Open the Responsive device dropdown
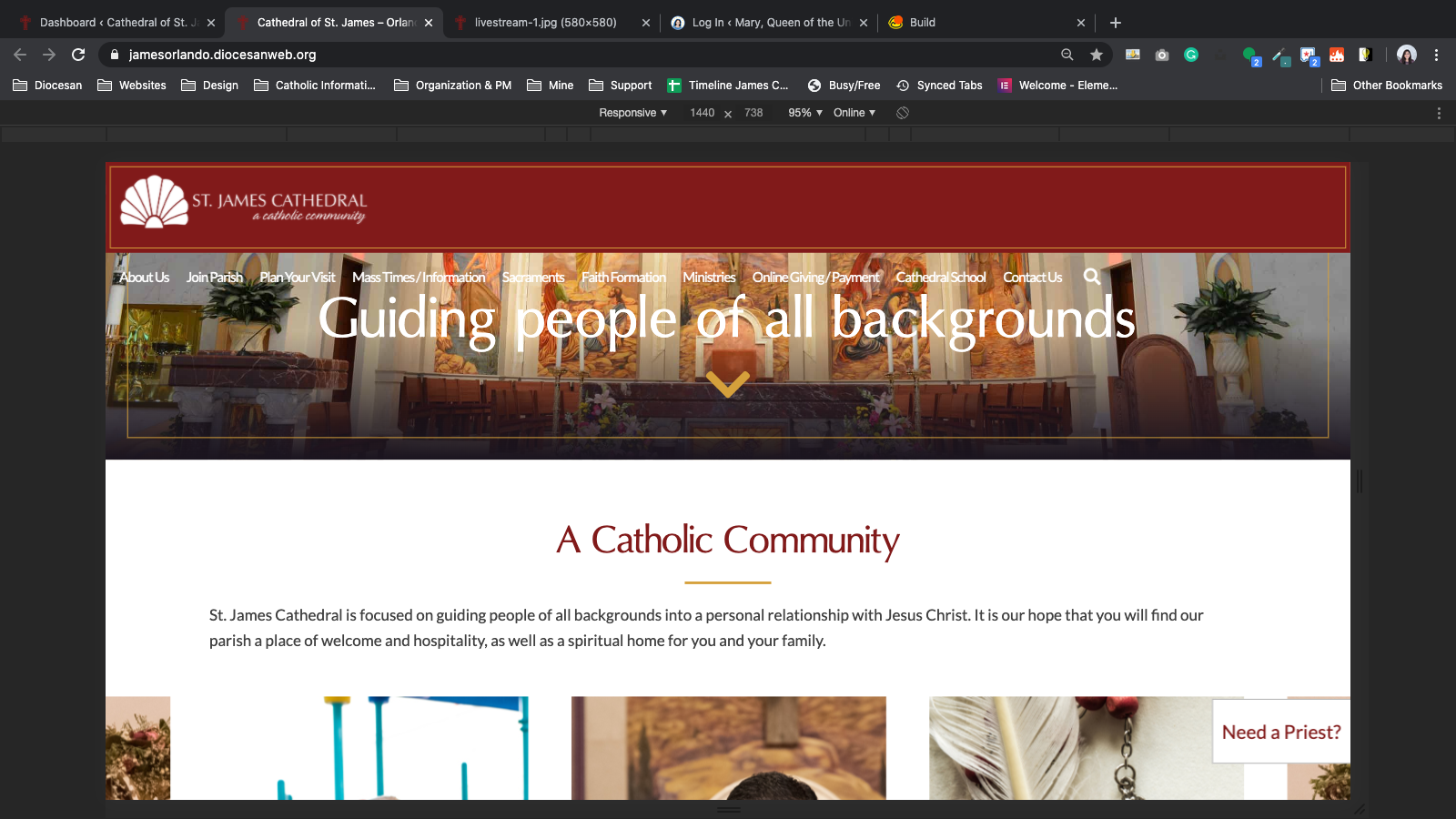 point(632,113)
